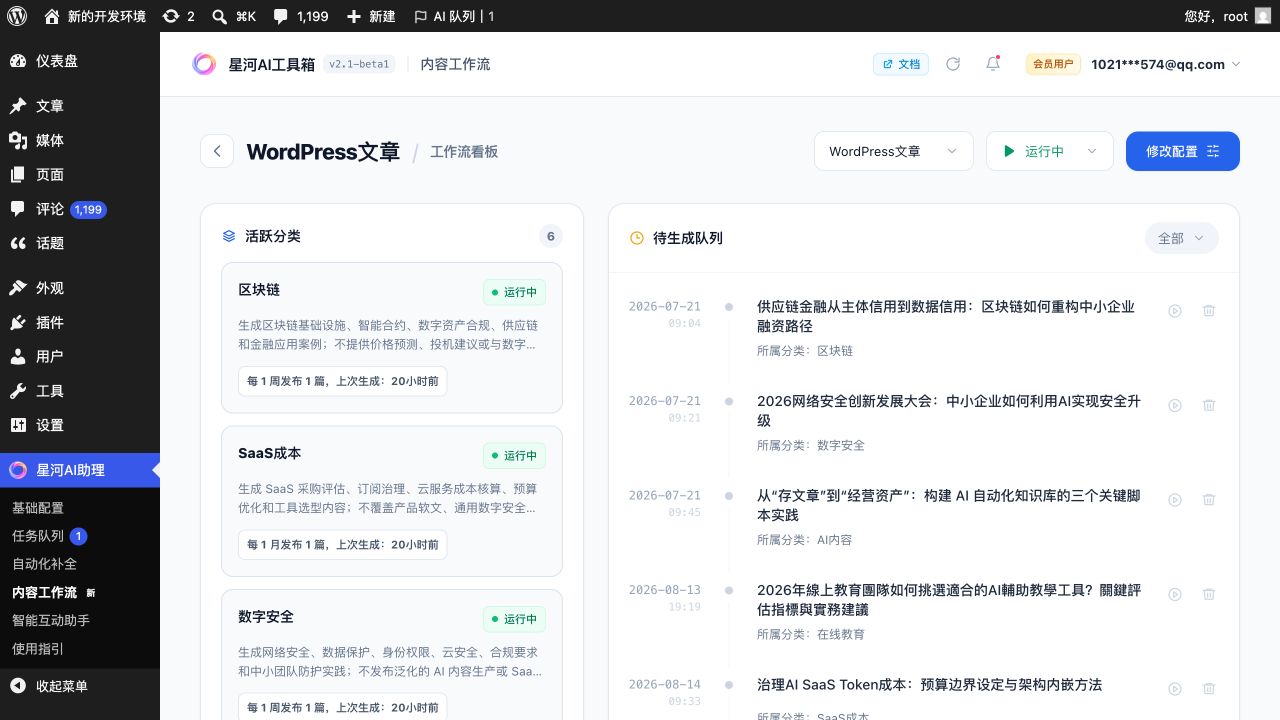This screenshot has width=1280, height=720.
Task: Open the WordPress文章 workflow dropdown
Action: point(894,152)
